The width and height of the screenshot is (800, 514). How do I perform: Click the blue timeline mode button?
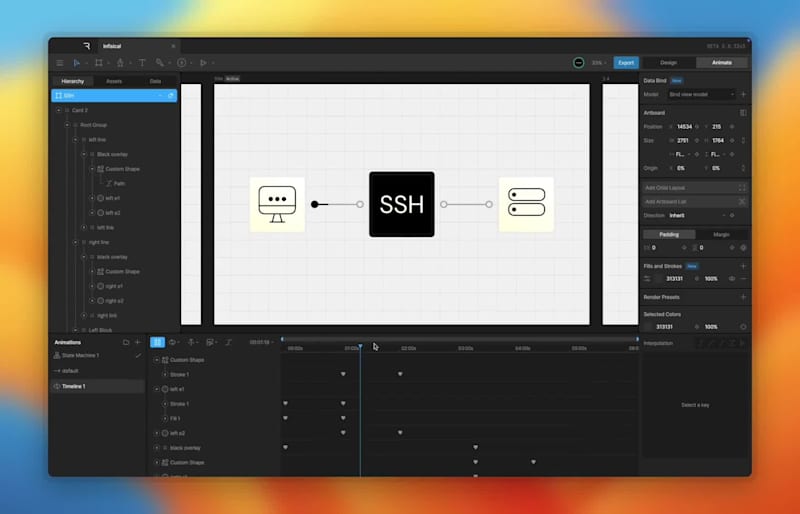click(157, 342)
